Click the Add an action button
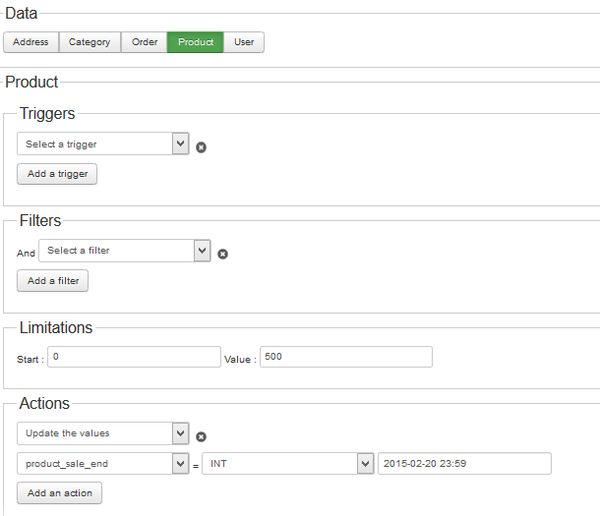This screenshot has height=516, width=600. [x=59, y=493]
